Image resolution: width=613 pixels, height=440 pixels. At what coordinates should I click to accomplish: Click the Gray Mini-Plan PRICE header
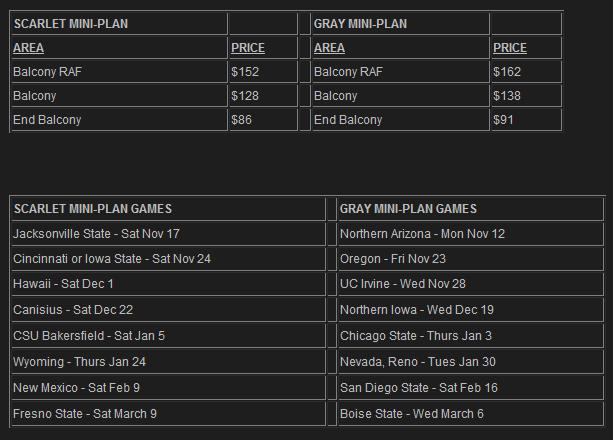pyautogui.click(x=510, y=48)
